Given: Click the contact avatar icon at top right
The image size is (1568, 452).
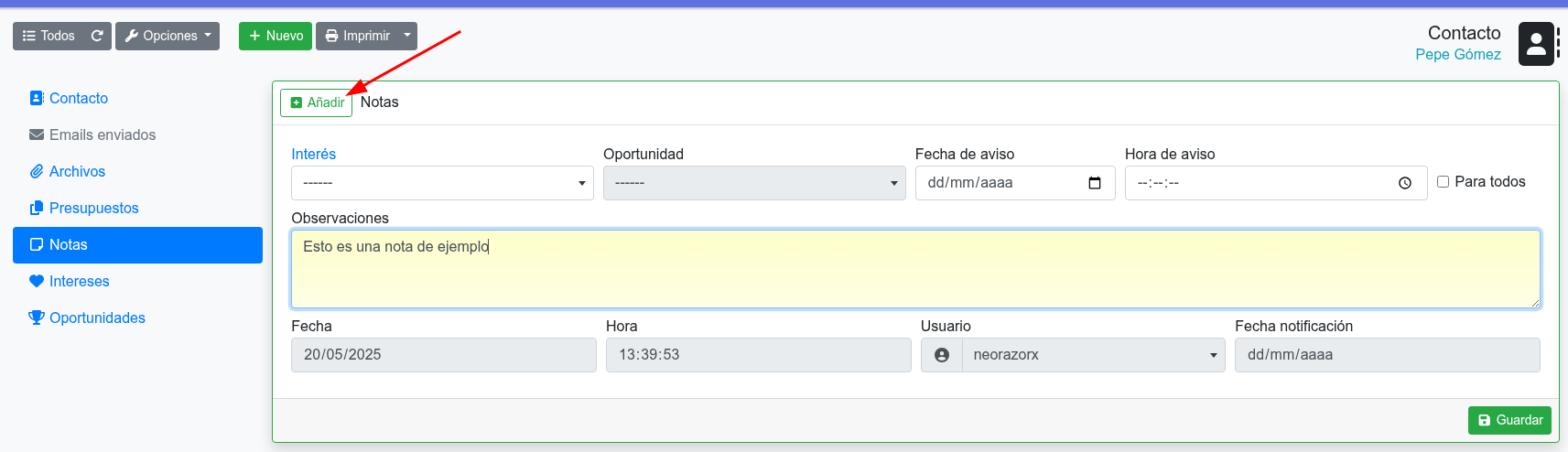Looking at the screenshot, I should pyautogui.click(x=1536, y=44).
